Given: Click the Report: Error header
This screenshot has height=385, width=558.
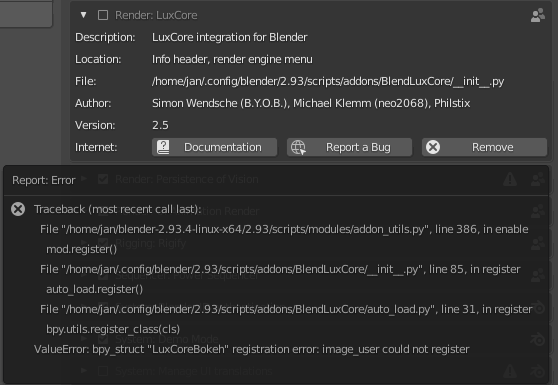Looking at the screenshot, I should click(x=44, y=180).
